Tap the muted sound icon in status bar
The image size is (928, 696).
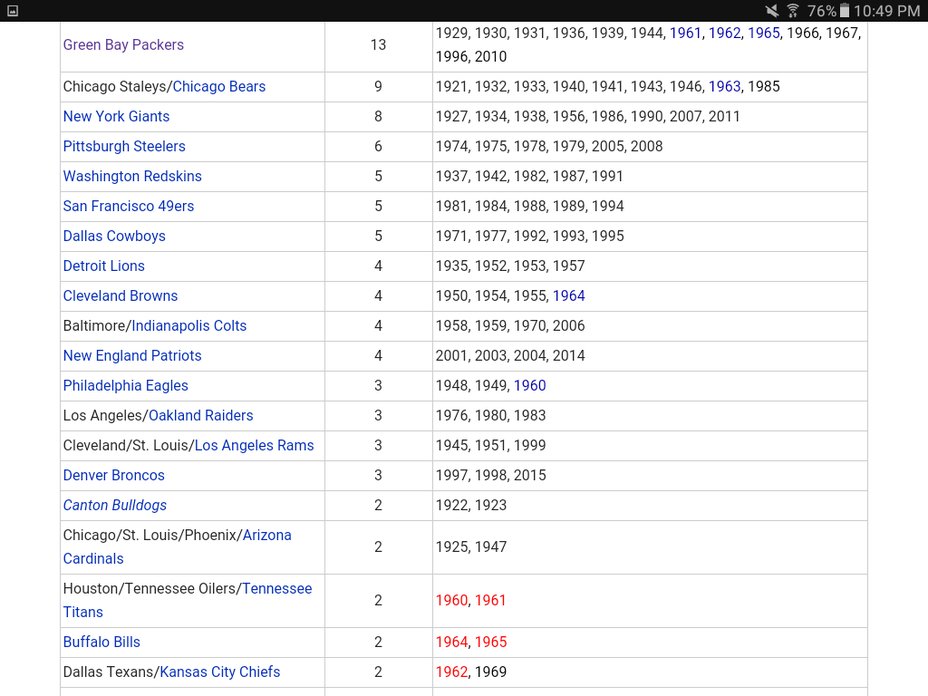coord(772,11)
